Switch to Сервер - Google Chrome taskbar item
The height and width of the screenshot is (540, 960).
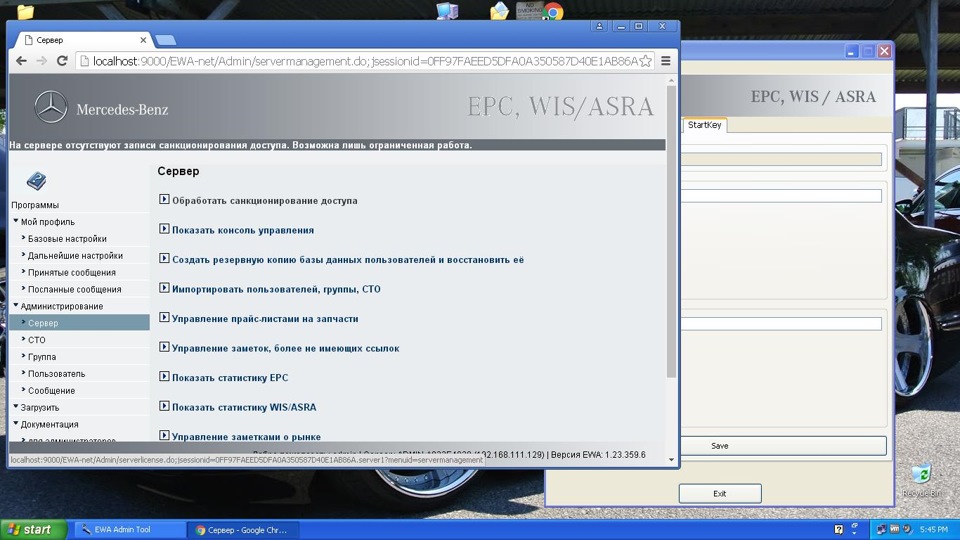point(242,530)
